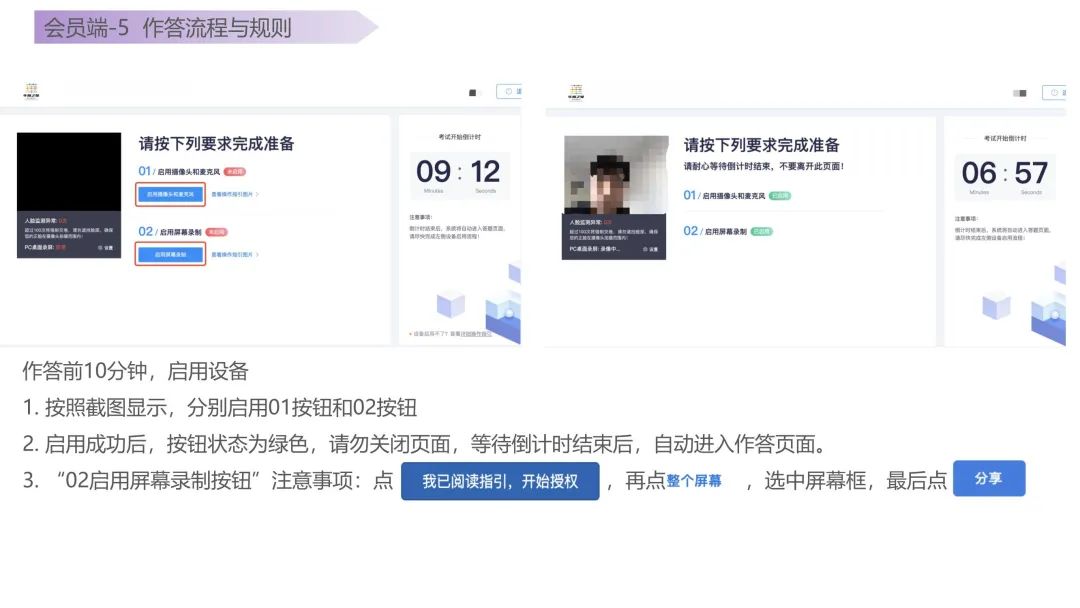Viewport: 1080px width, 608px height.
Task: Click the clock button in the 09:12 screenshot header
Action: pyautogui.click(x=509, y=92)
